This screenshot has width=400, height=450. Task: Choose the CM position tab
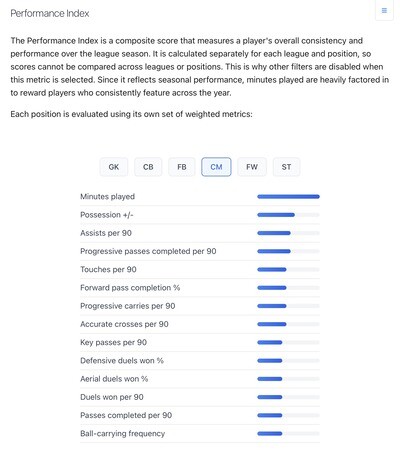click(216, 167)
